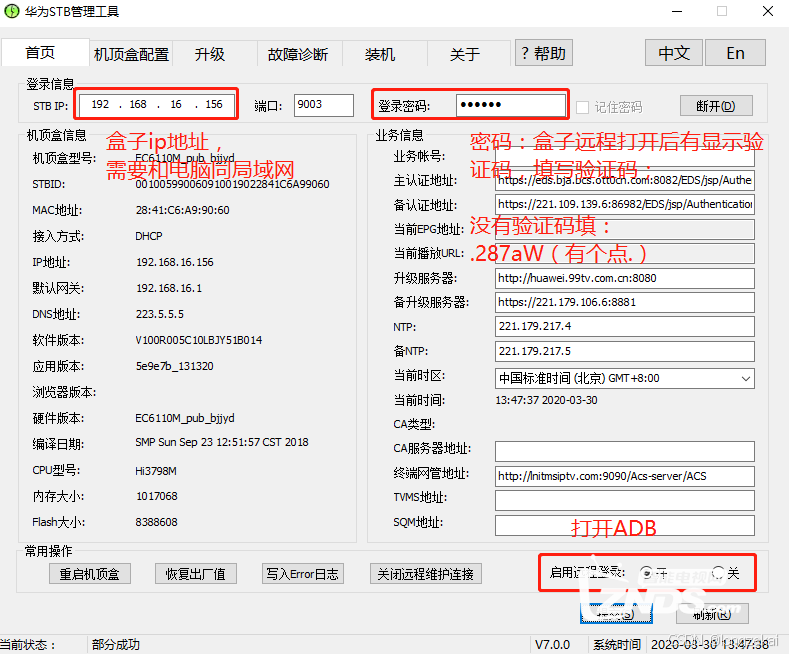Click the DNS地址 value 223.5.5.5
This screenshot has width=789, height=654.
(x=160, y=314)
